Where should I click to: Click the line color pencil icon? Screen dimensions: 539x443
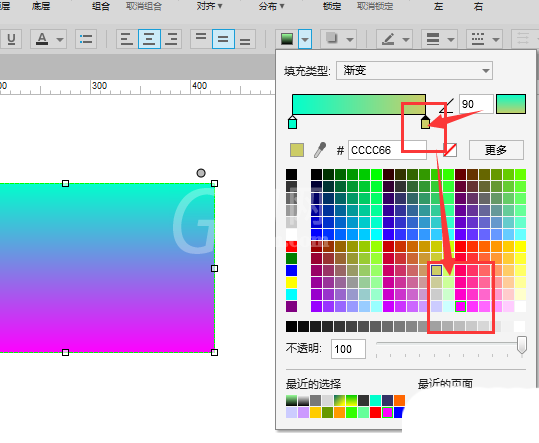[388, 39]
